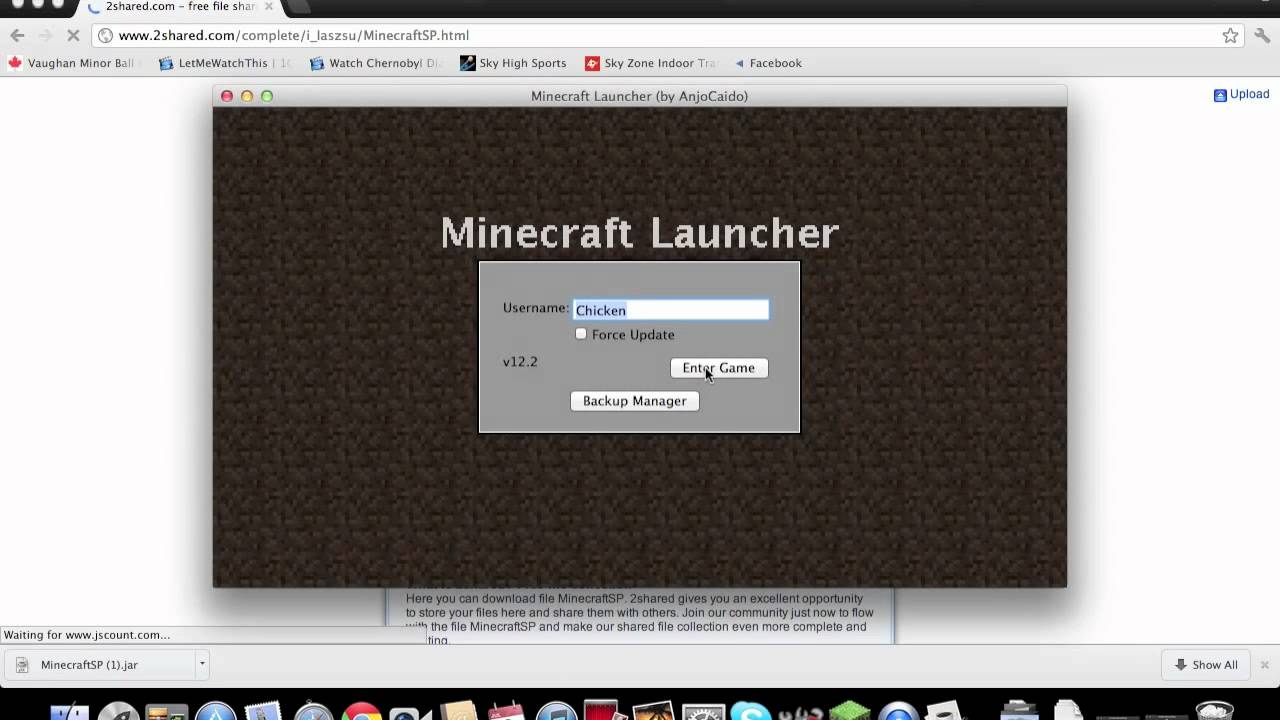Click the v12.2 version label
This screenshot has width=1280, height=720.
click(x=520, y=362)
